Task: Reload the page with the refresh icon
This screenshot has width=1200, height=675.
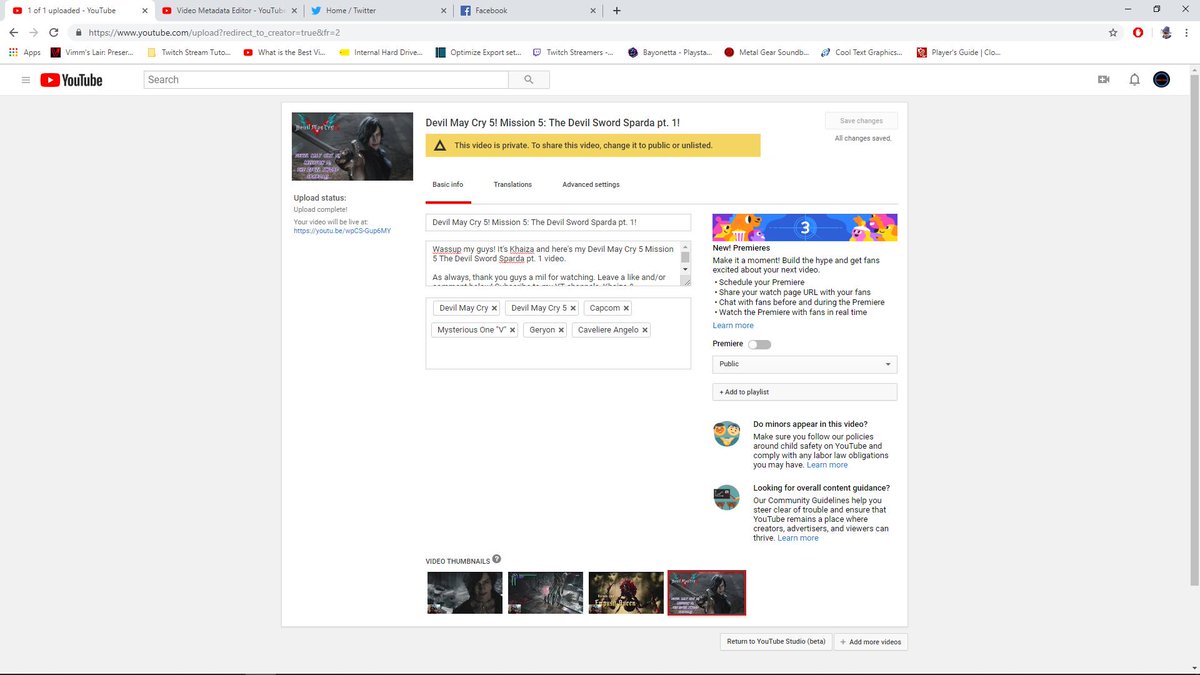Action: 55,32
